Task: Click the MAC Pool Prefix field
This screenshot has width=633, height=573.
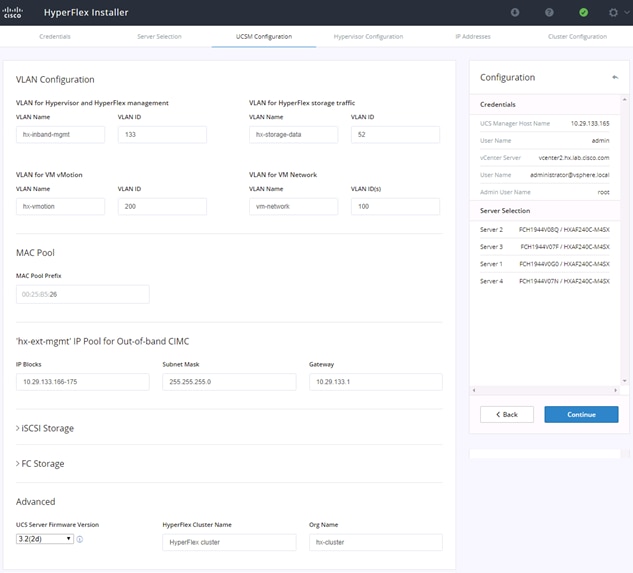Action: pyautogui.click(x=83, y=294)
